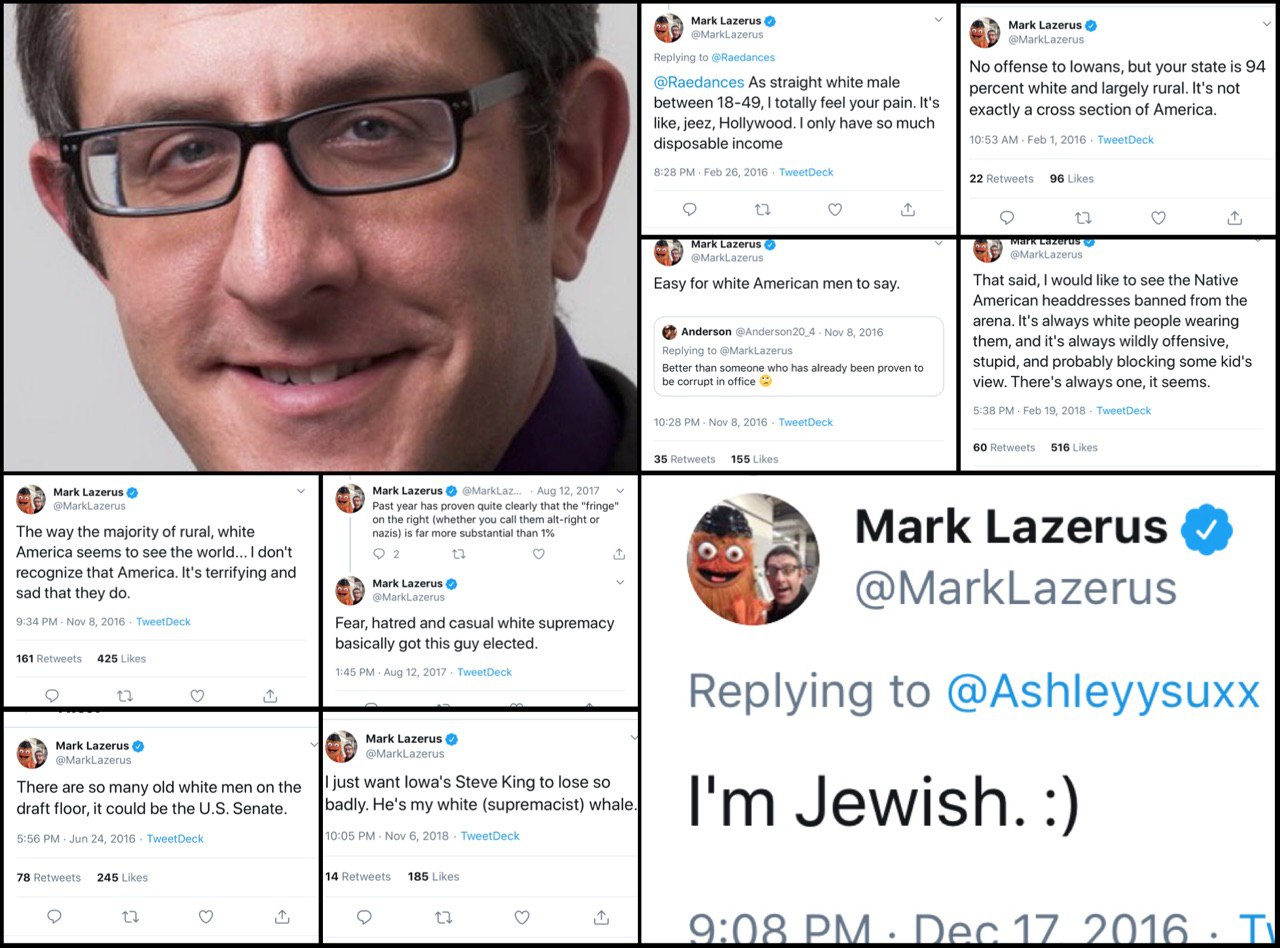Open the quoted Anderson tweet
The width and height of the screenshot is (1280, 948).
pyautogui.click(x=798, y=356)
